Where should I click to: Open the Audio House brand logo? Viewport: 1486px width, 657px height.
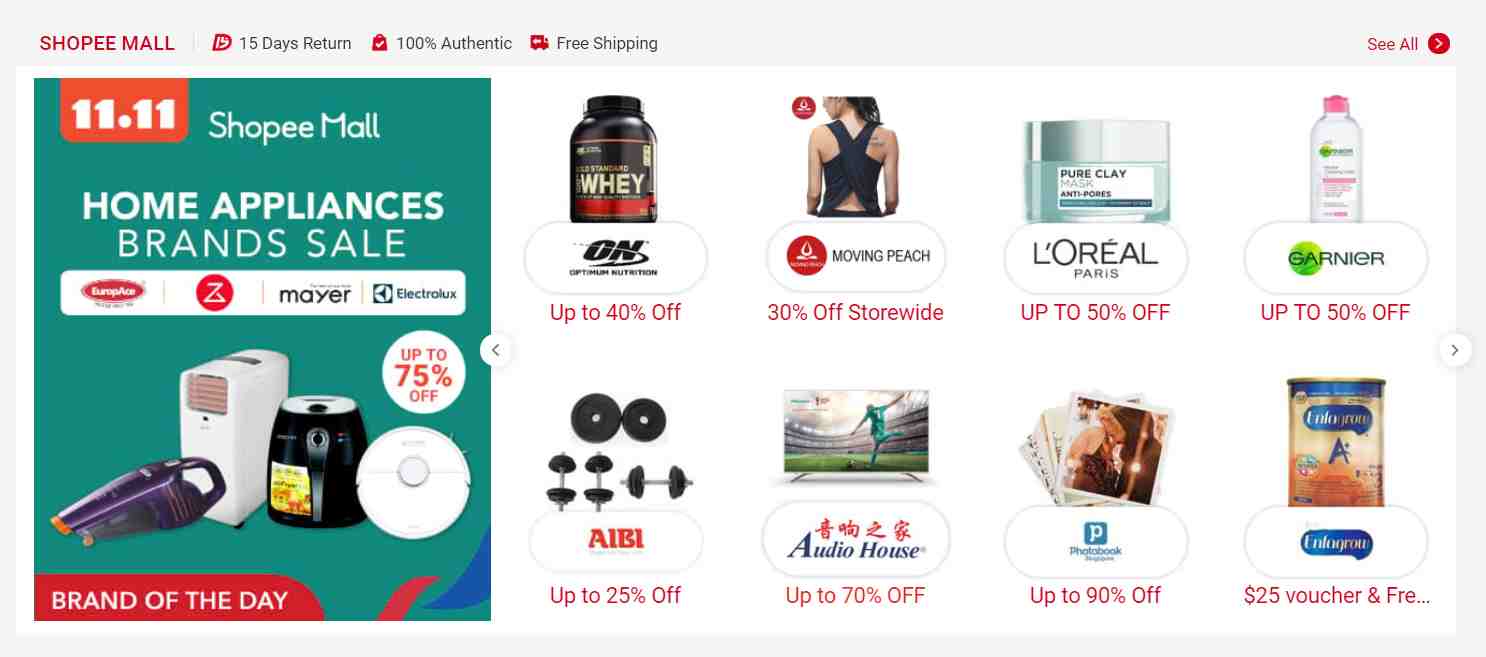[855, 541]
